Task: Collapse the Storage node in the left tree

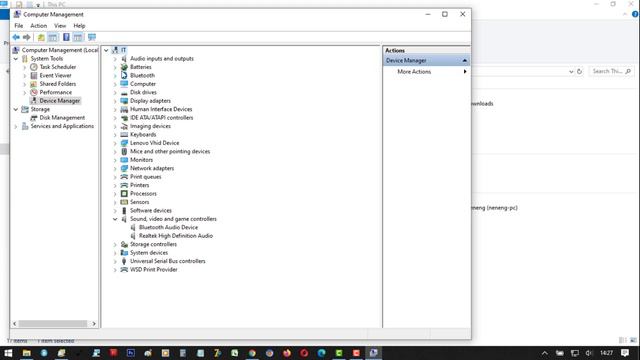Action: coord(16,109)
